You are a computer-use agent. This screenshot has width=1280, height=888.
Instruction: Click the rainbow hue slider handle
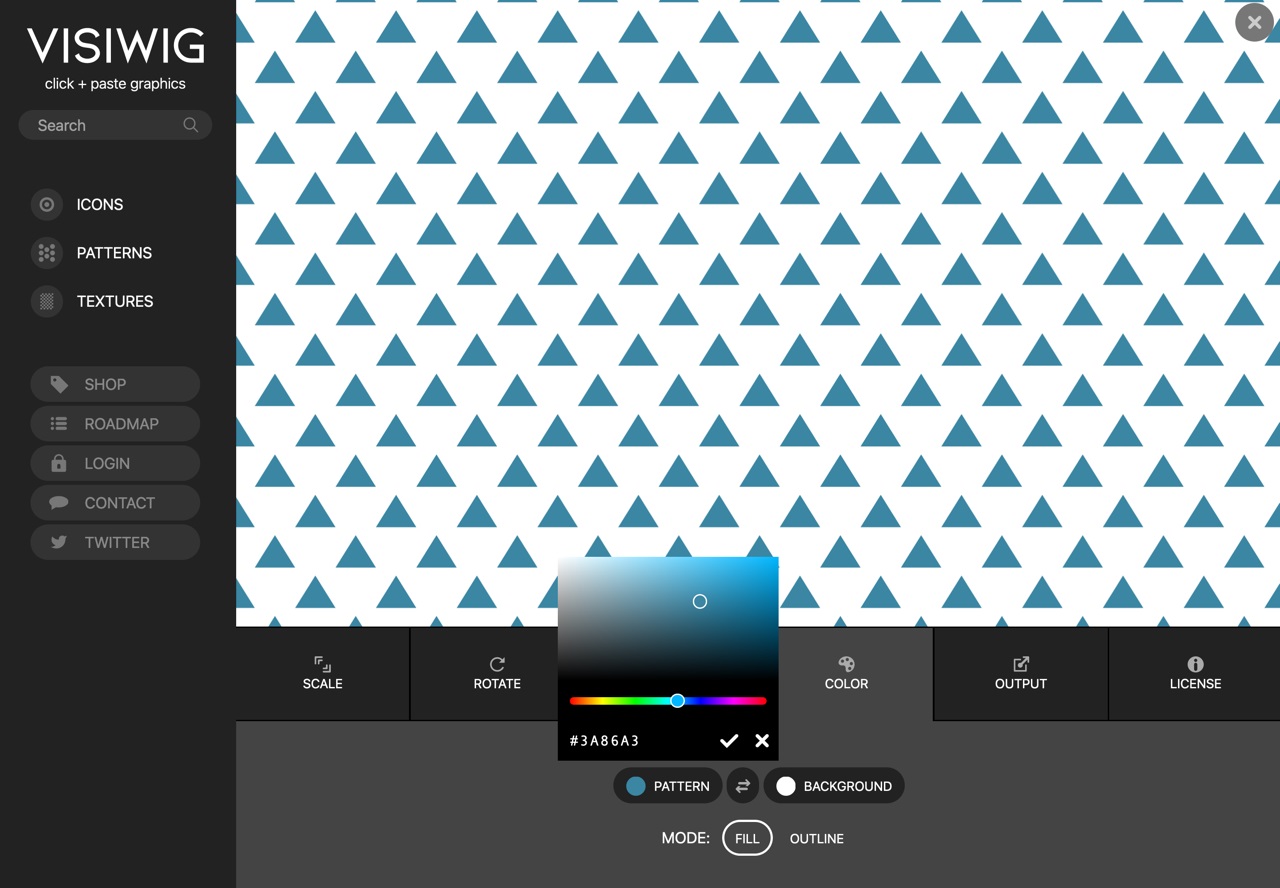tap(677, 701)
